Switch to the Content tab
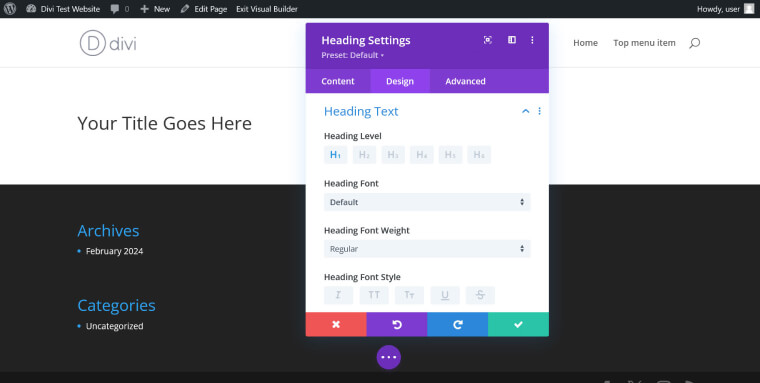Screen dimensions: 760x383 [338, 81]
